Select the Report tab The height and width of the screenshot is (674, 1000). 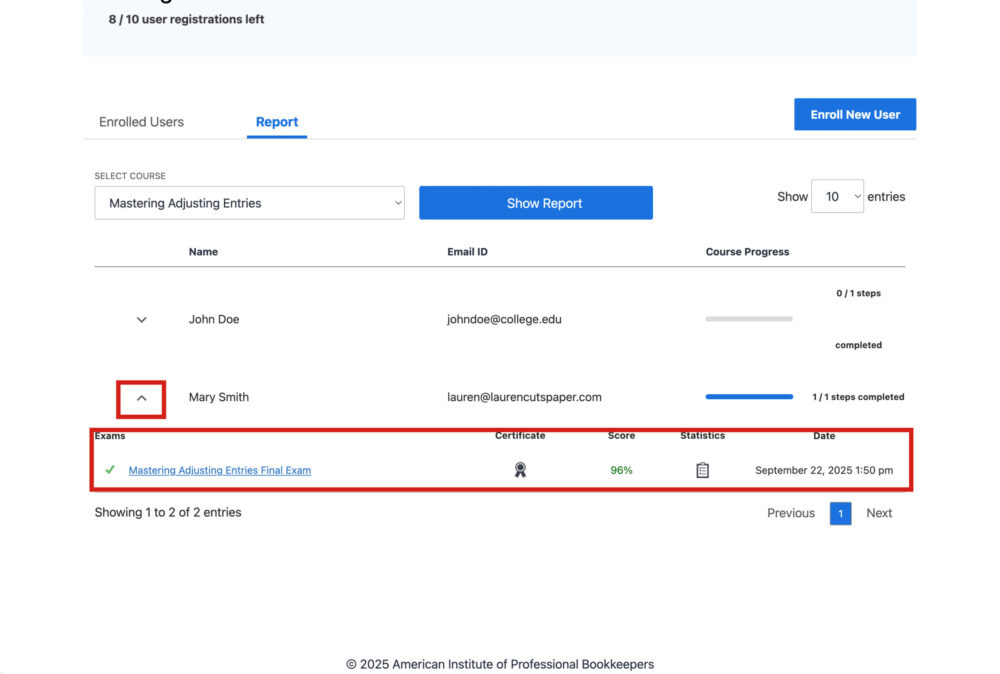pos(277,122)
